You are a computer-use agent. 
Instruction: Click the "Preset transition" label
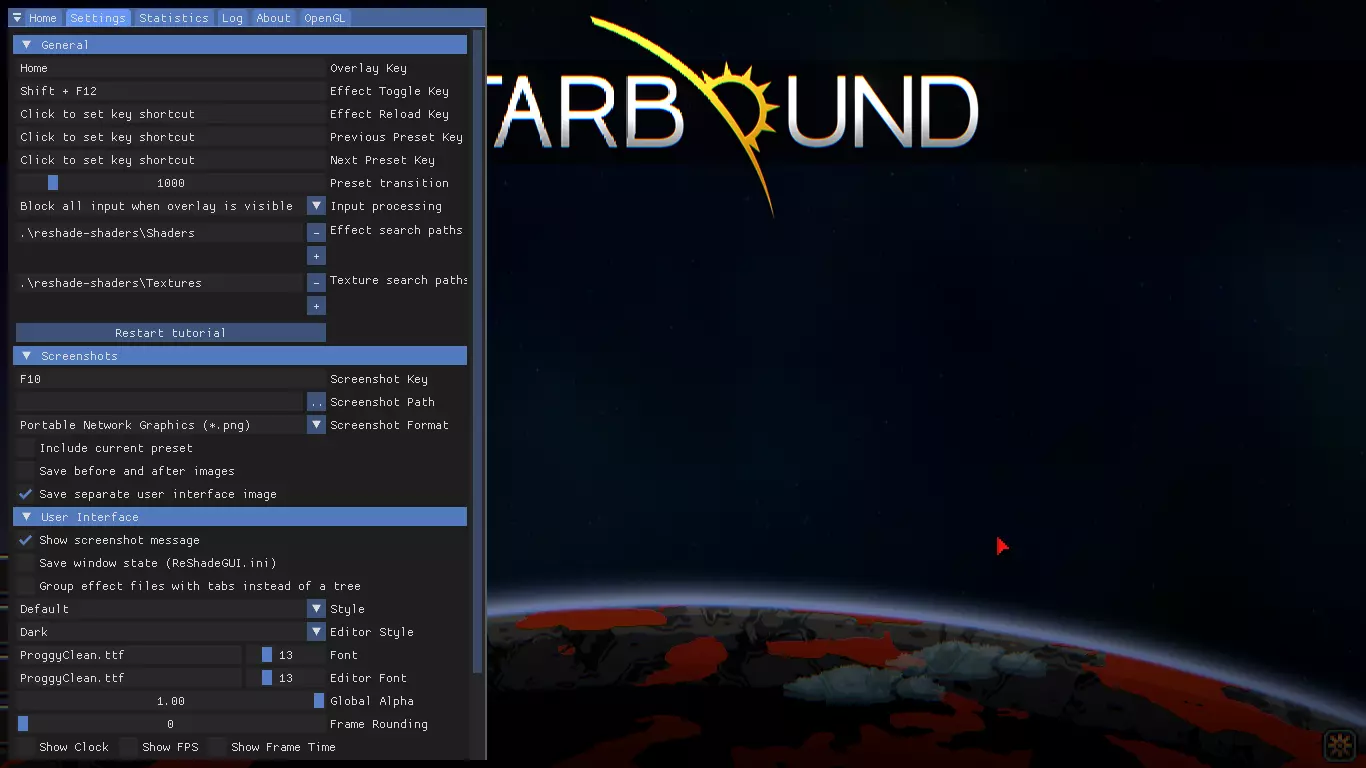pyautogui.click(x=389, y=183)
